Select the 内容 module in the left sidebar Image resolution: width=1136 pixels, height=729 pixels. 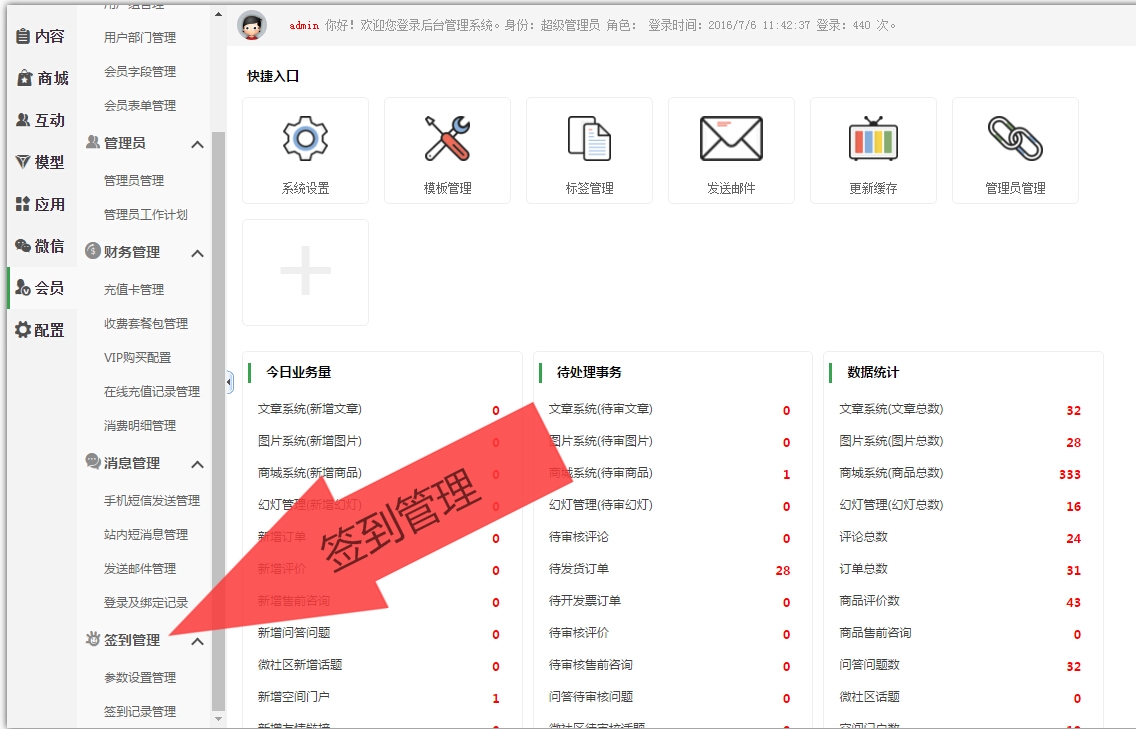(41, 36)
